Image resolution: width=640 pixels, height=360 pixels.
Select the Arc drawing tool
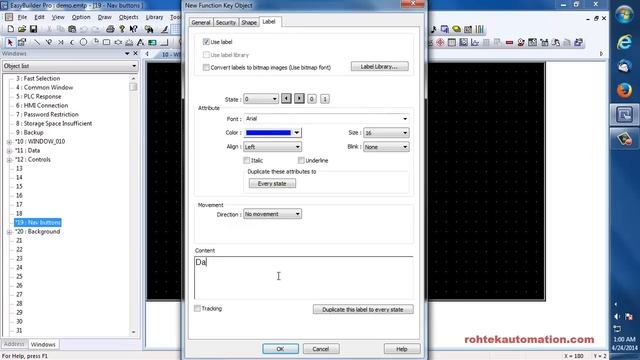tap(72, 42)
